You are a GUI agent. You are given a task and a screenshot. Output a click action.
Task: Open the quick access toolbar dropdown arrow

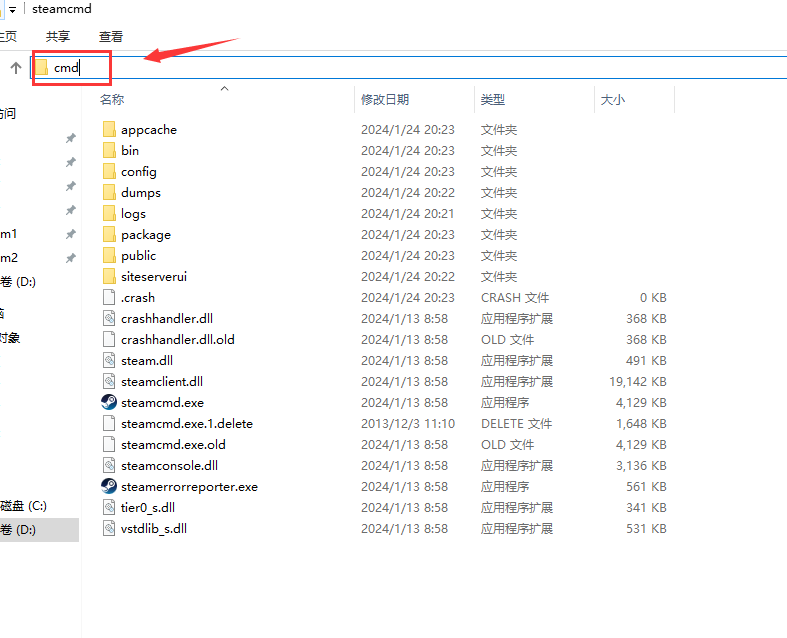13,10
